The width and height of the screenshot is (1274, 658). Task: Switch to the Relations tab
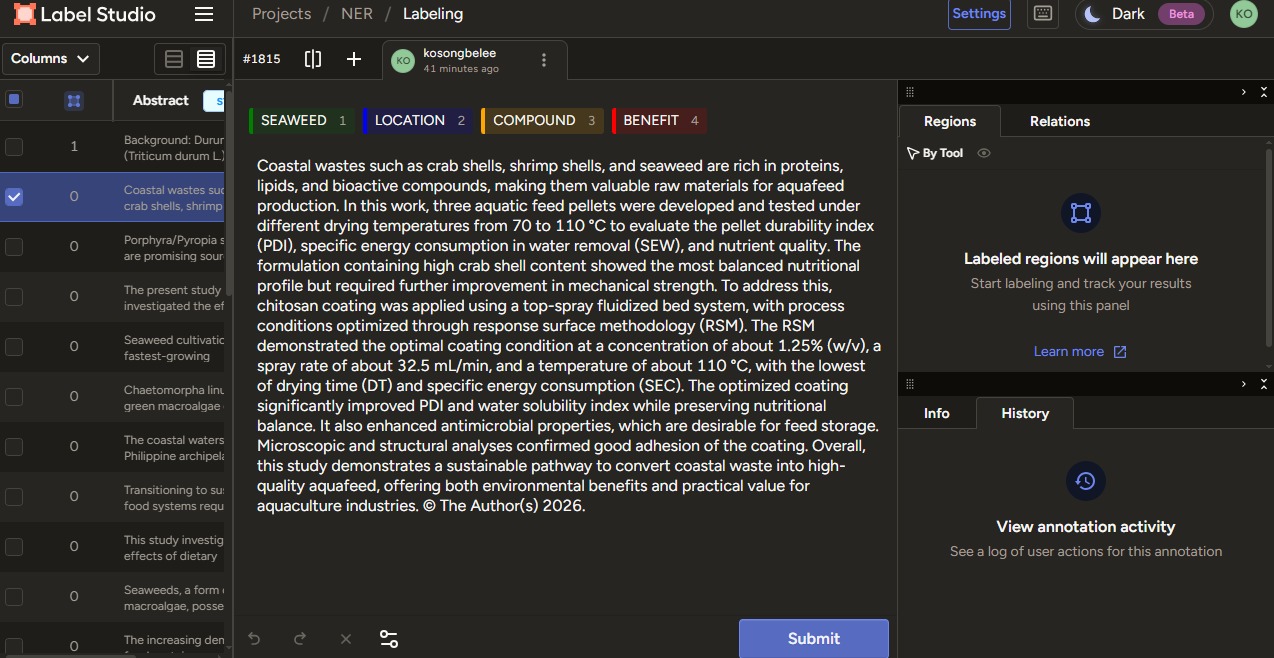click(1060, 121)
